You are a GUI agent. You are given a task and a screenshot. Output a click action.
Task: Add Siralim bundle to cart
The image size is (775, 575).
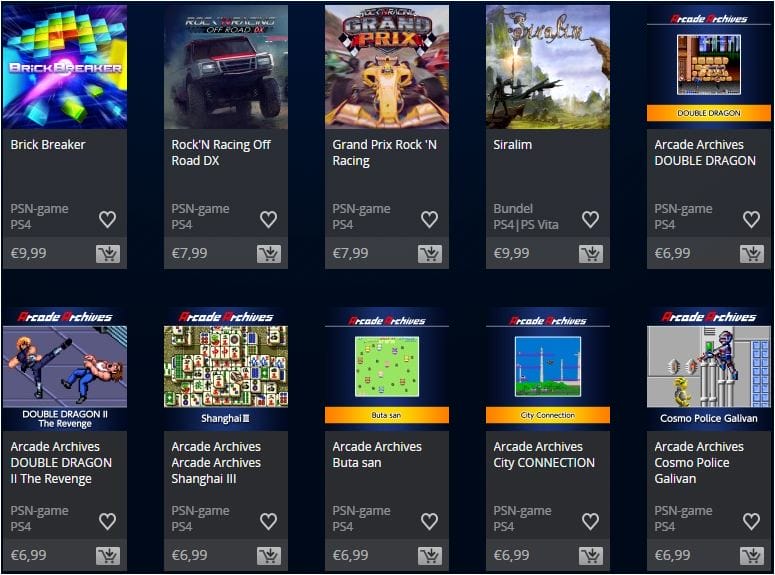click(x=591, y=254)
